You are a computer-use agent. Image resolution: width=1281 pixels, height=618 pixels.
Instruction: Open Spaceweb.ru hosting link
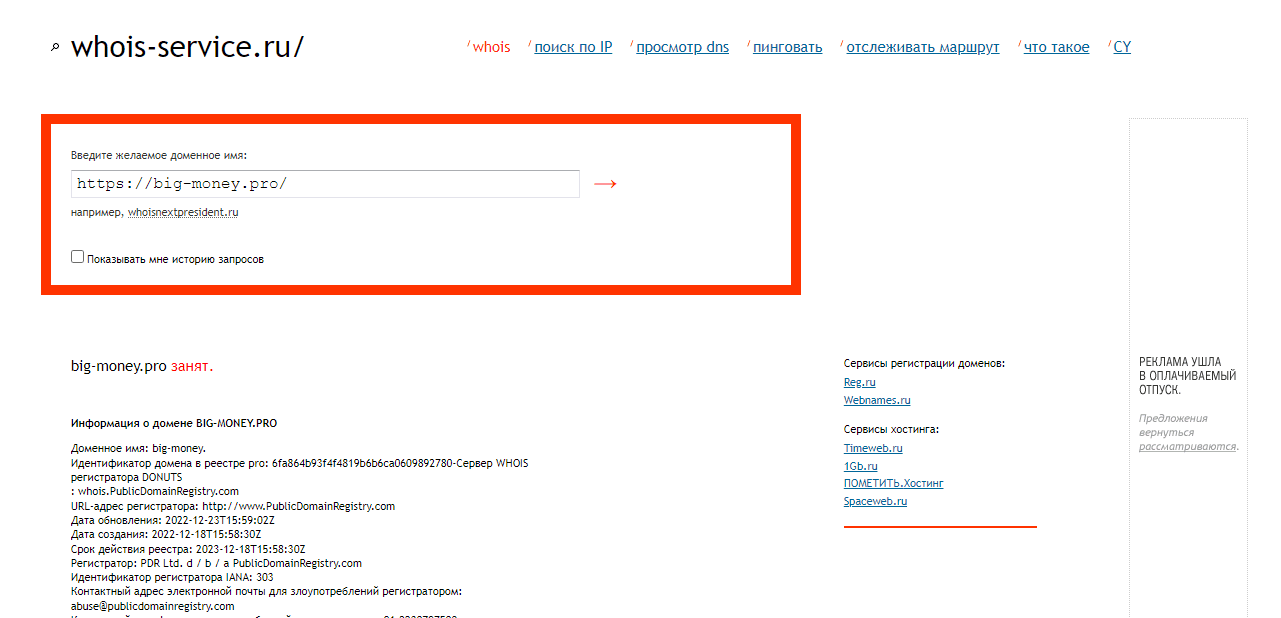point(875,501)
